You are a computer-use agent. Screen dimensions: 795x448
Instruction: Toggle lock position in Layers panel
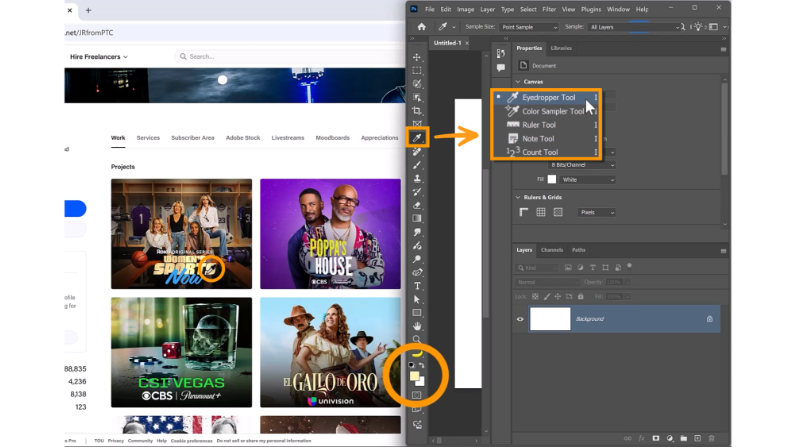coord(558,296)
